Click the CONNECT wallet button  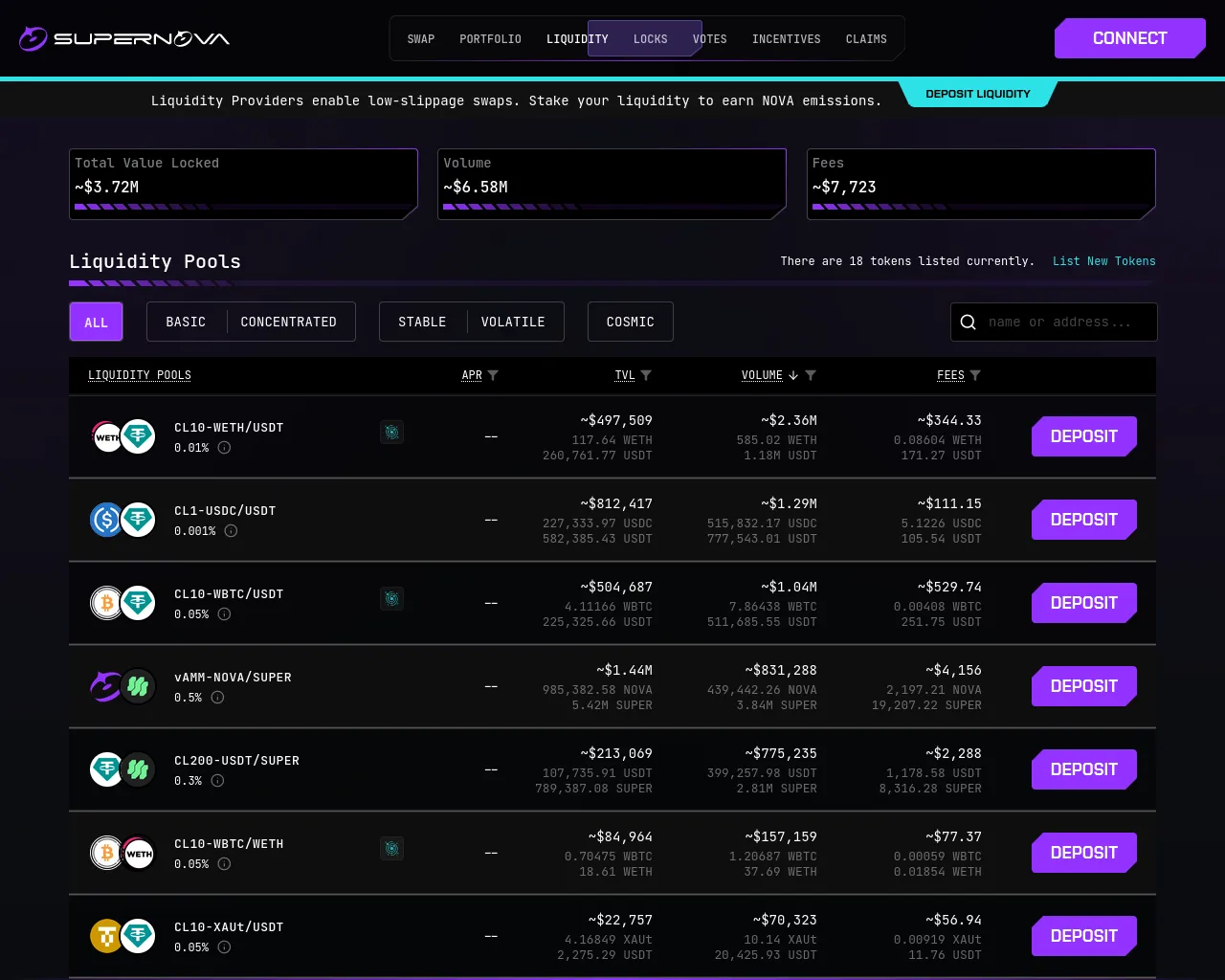click(1130, 38)
